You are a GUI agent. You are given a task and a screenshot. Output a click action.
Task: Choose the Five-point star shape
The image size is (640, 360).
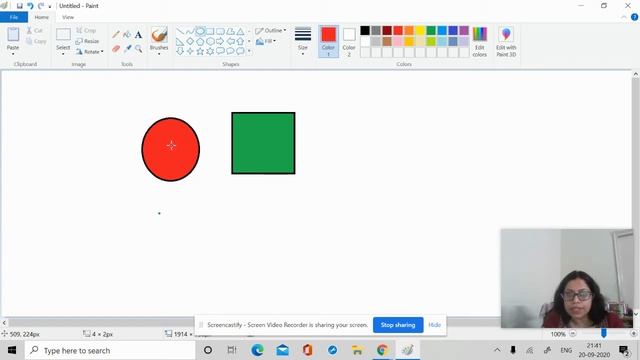pos(200,51)
